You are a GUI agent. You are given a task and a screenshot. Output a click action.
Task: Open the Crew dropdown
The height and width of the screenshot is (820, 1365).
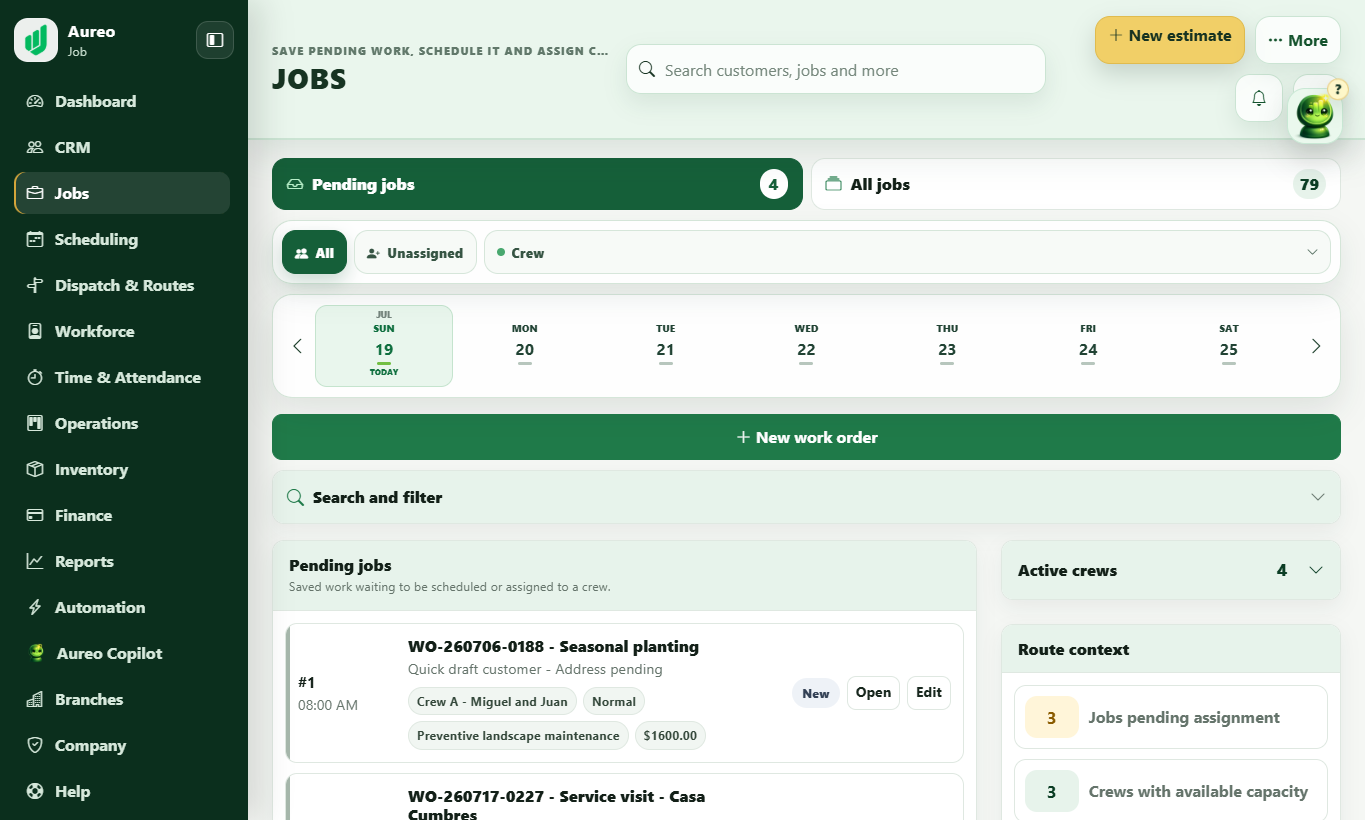point(907,252)
